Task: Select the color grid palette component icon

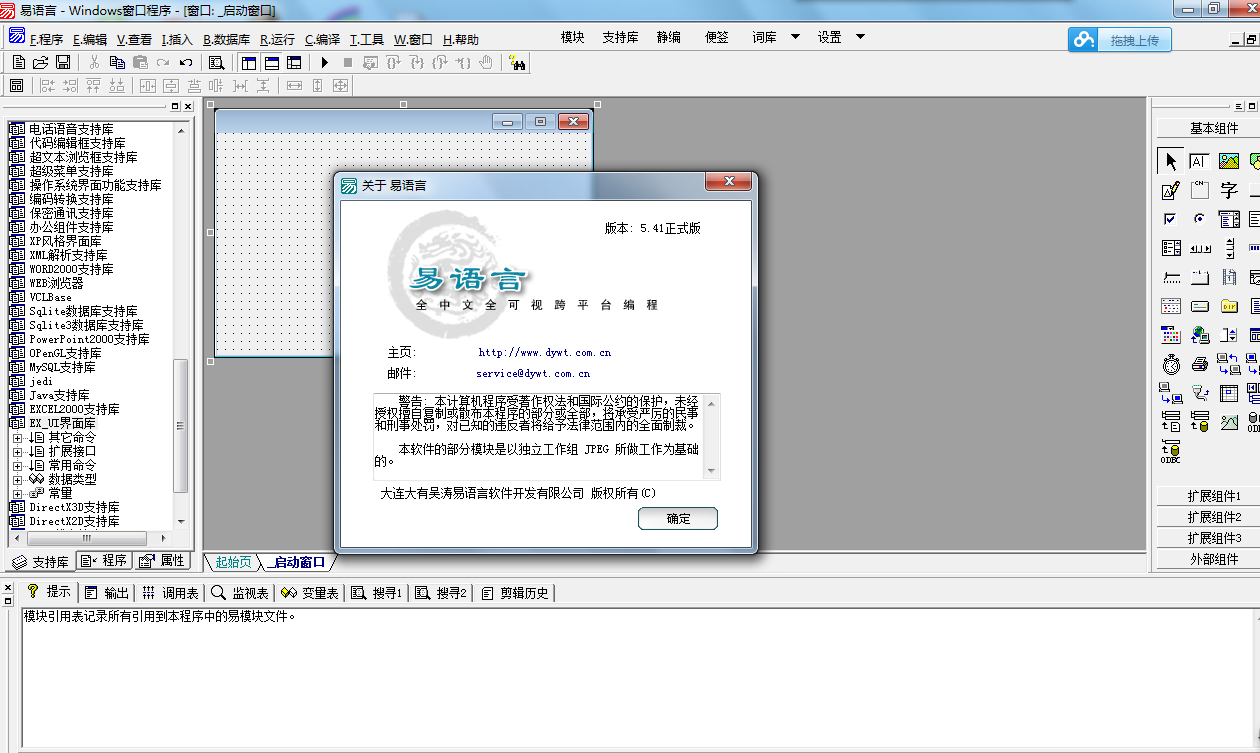Action: click(x=1170, y=335)
